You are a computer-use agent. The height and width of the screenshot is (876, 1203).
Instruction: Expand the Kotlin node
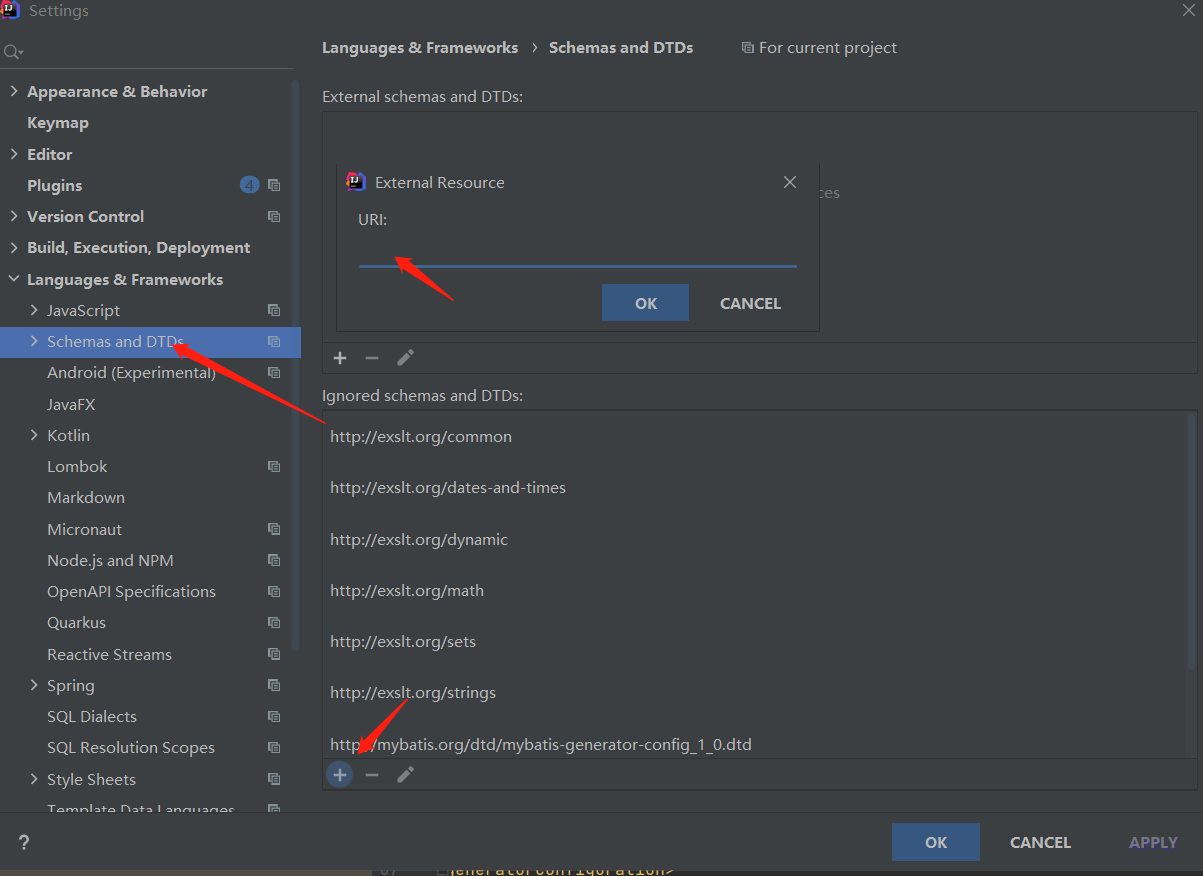tap(34, 435)
